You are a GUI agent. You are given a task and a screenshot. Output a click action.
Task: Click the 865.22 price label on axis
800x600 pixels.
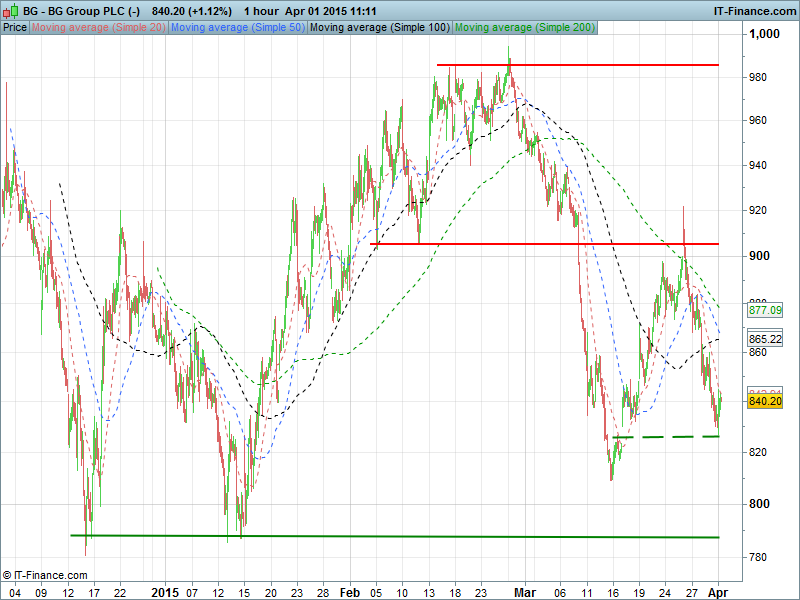tap(765, 339)
